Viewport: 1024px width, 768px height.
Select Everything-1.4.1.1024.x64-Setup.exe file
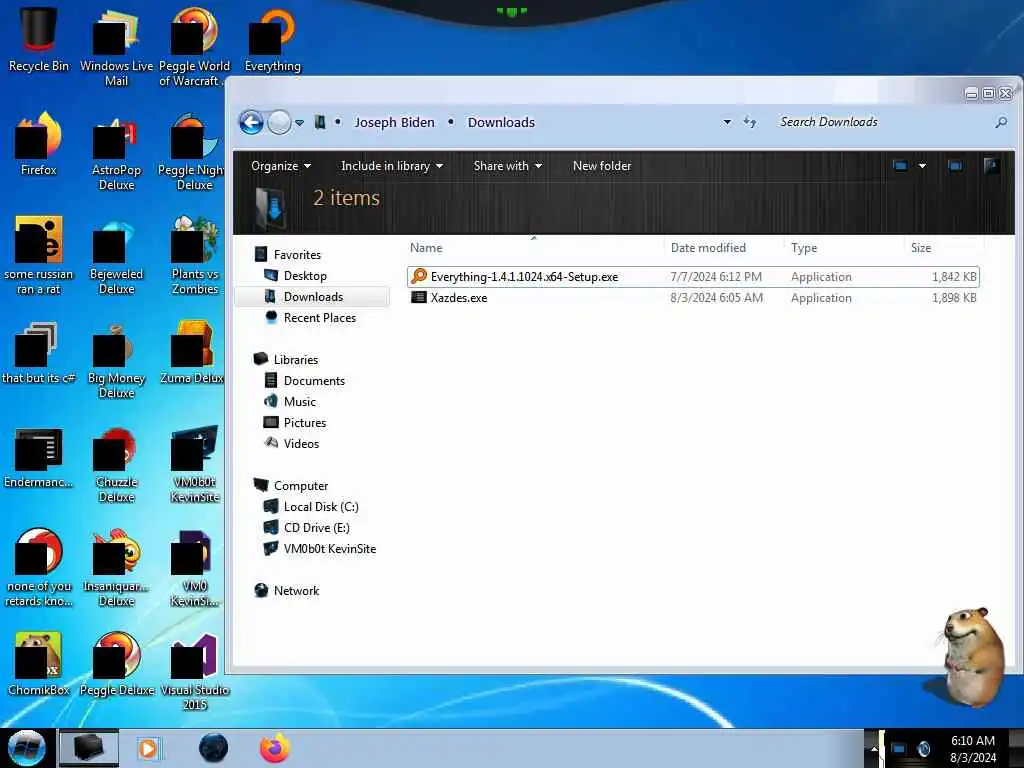[x=693, y=277]
